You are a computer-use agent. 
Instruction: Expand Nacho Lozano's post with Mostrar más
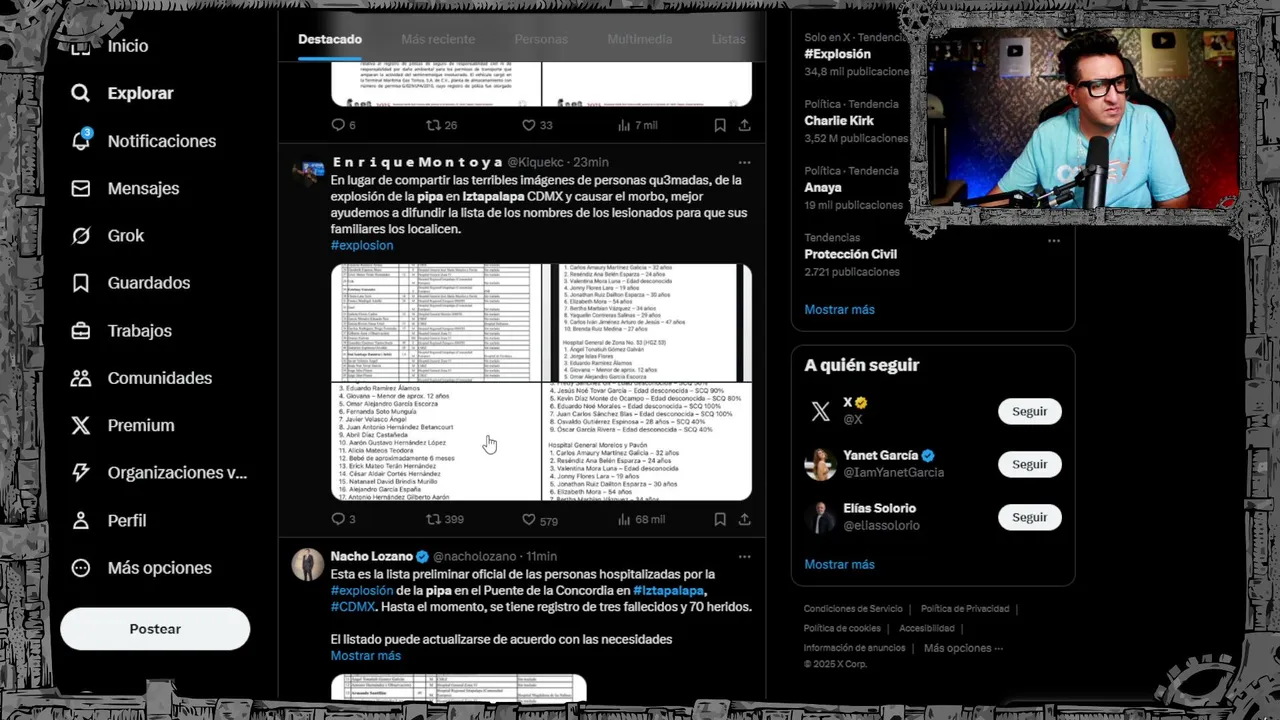click(x=366, y=655)
